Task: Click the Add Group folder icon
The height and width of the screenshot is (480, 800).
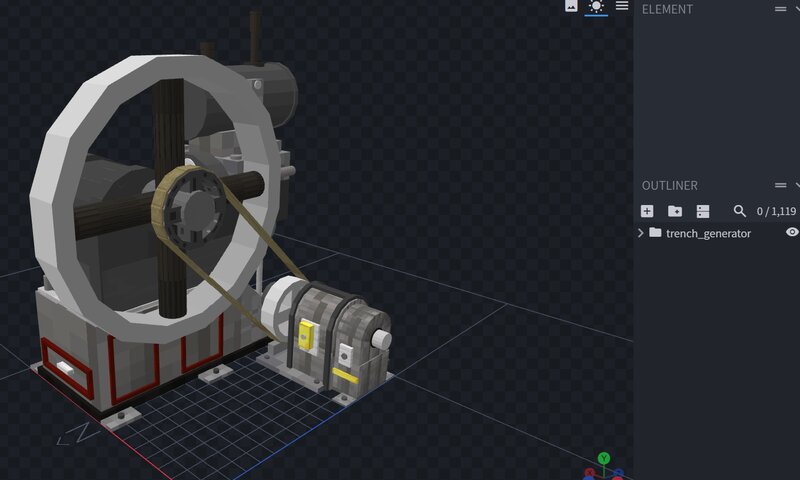Action: click(x=675, y=211)
